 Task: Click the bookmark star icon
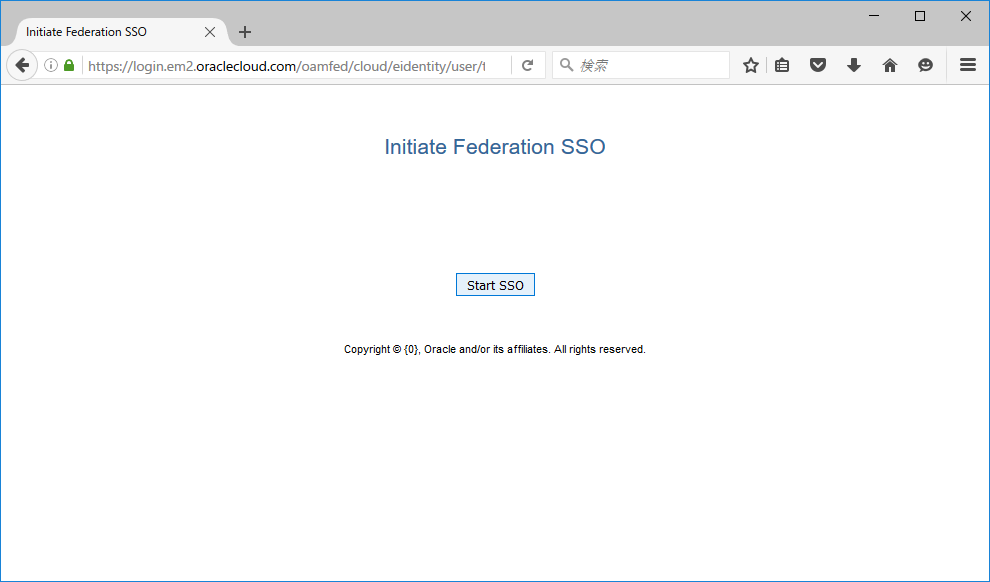(x=750, y=64)
